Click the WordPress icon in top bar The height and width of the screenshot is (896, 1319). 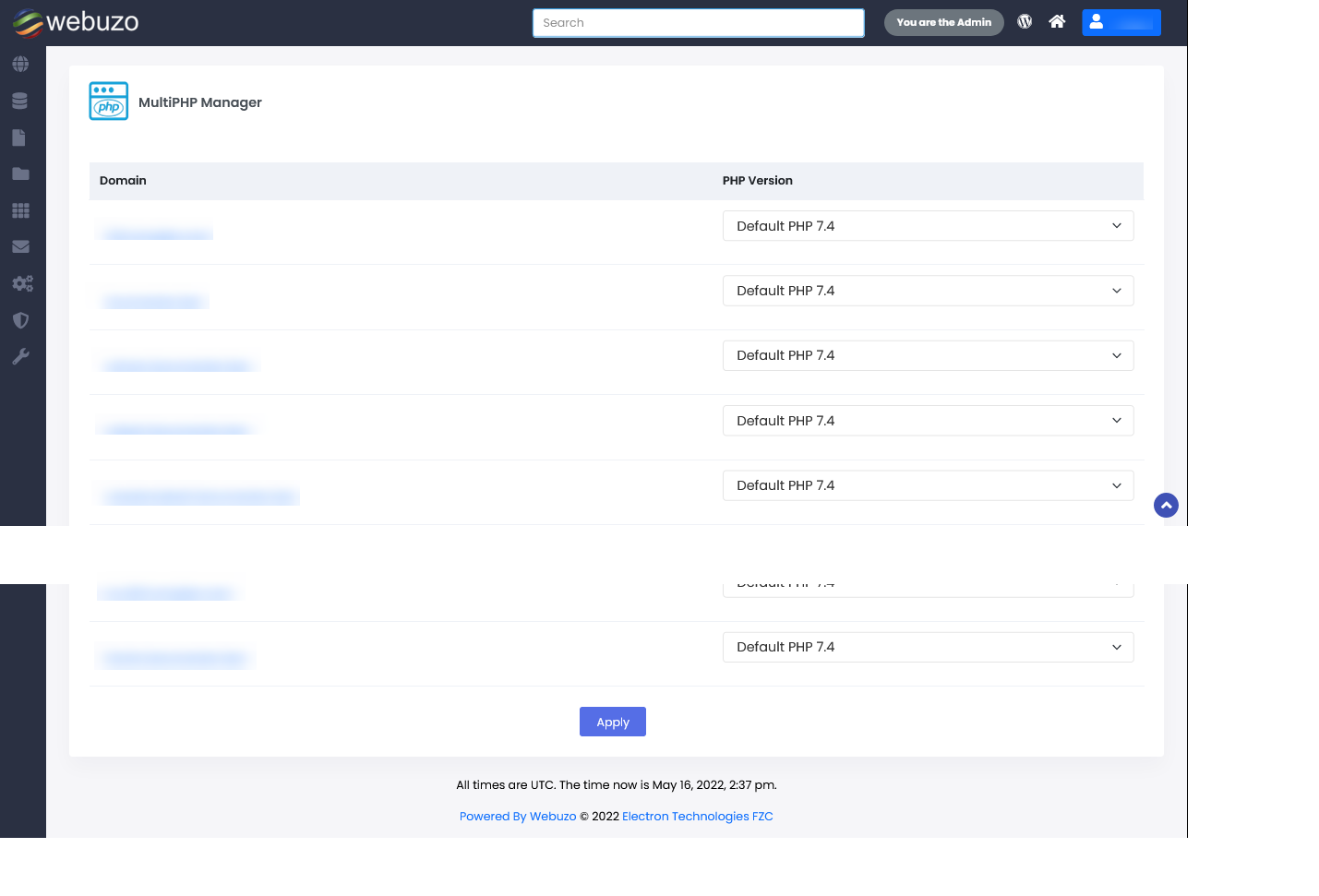click(1025, 22)
